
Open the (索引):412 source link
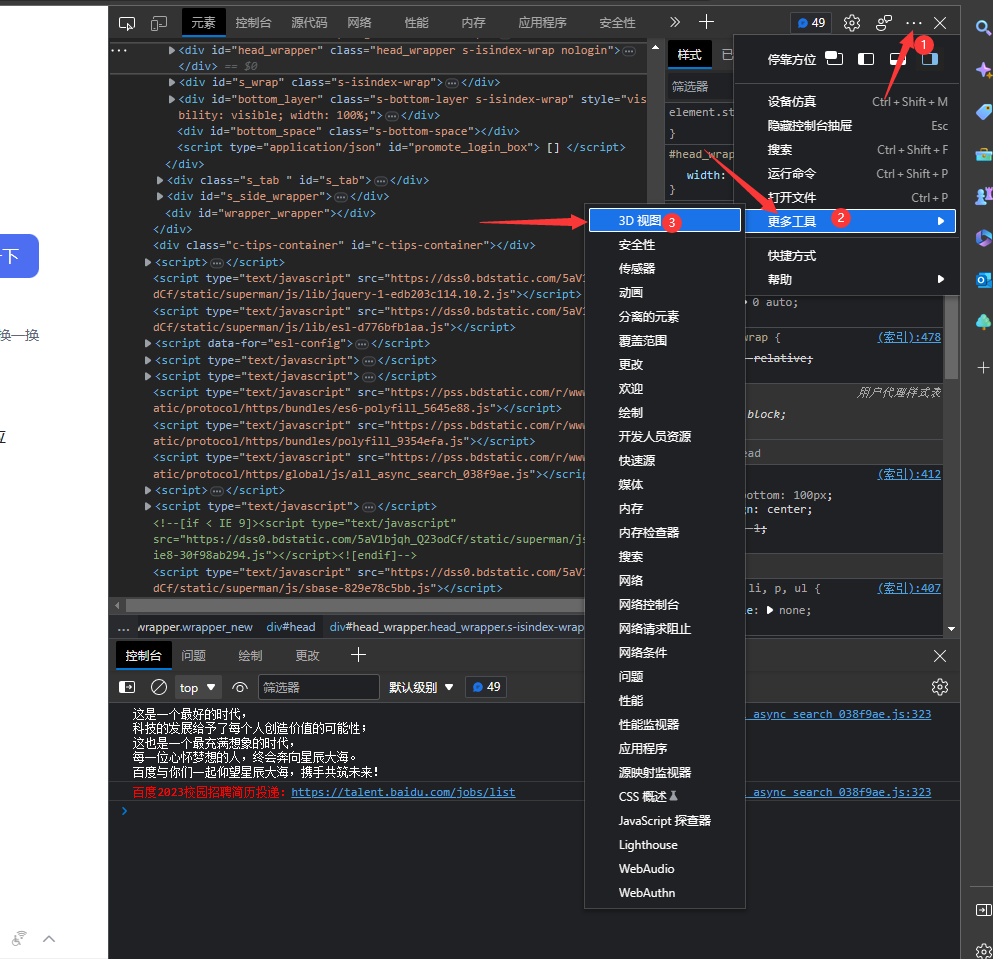click(909, 474)
